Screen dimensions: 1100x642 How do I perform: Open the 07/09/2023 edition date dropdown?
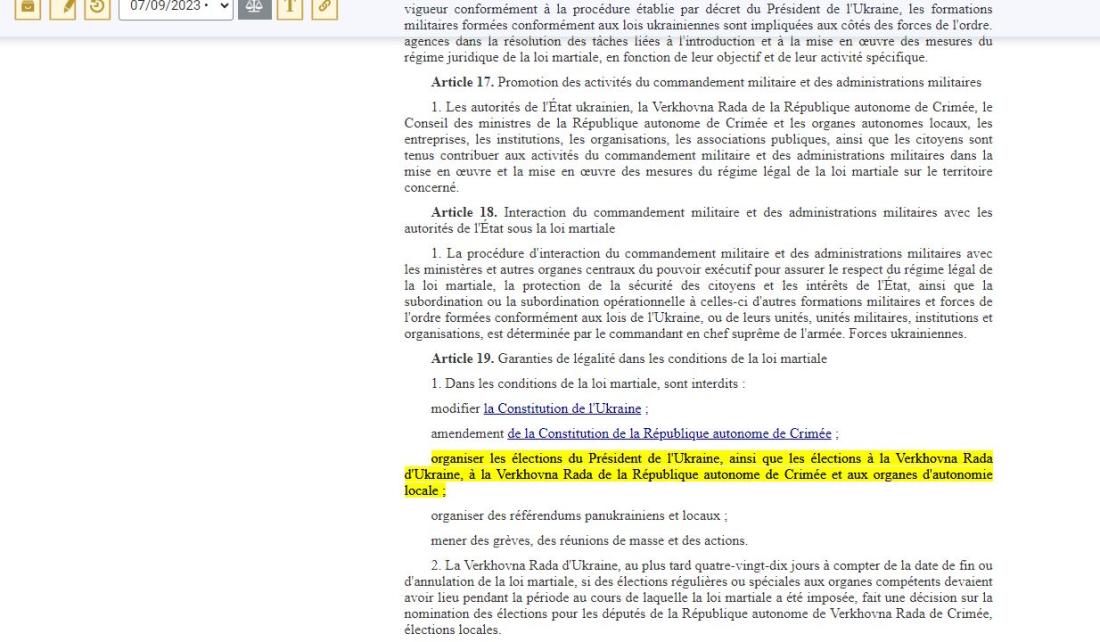(176, 8)
